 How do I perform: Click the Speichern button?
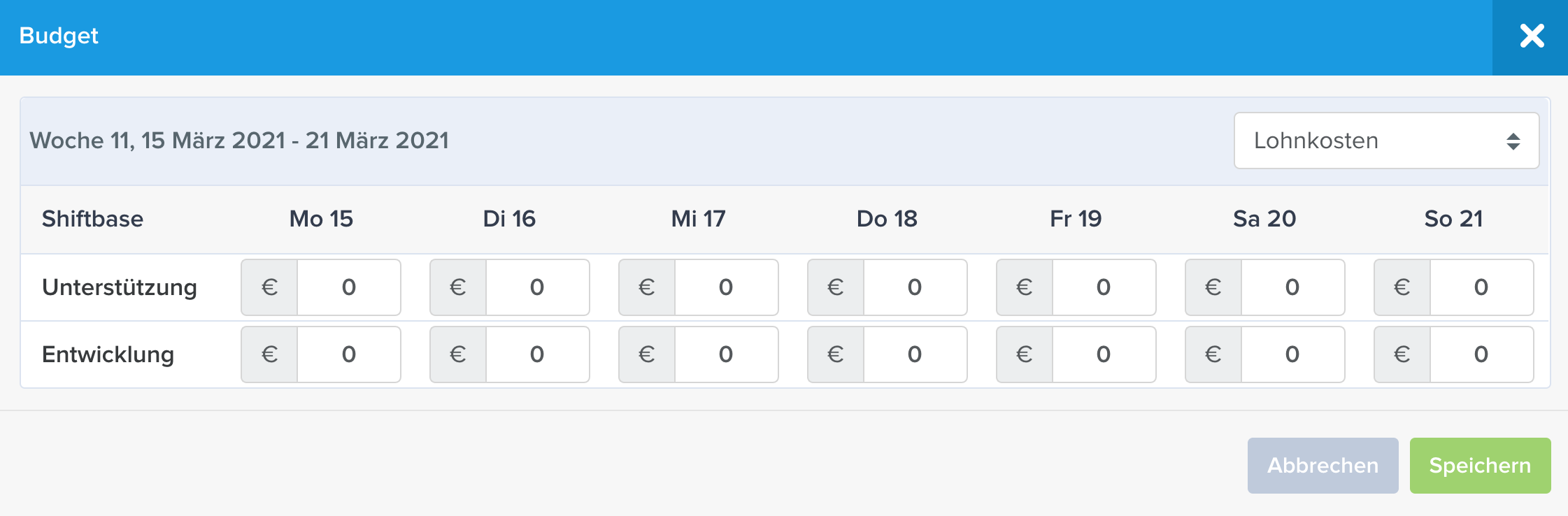1480,466
